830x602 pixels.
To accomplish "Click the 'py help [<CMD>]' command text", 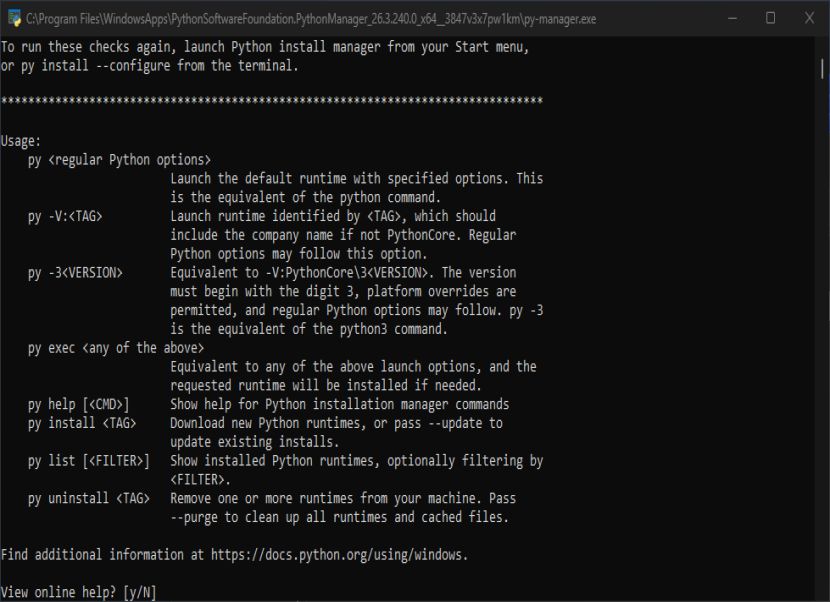I will click(x=78, y=405).
